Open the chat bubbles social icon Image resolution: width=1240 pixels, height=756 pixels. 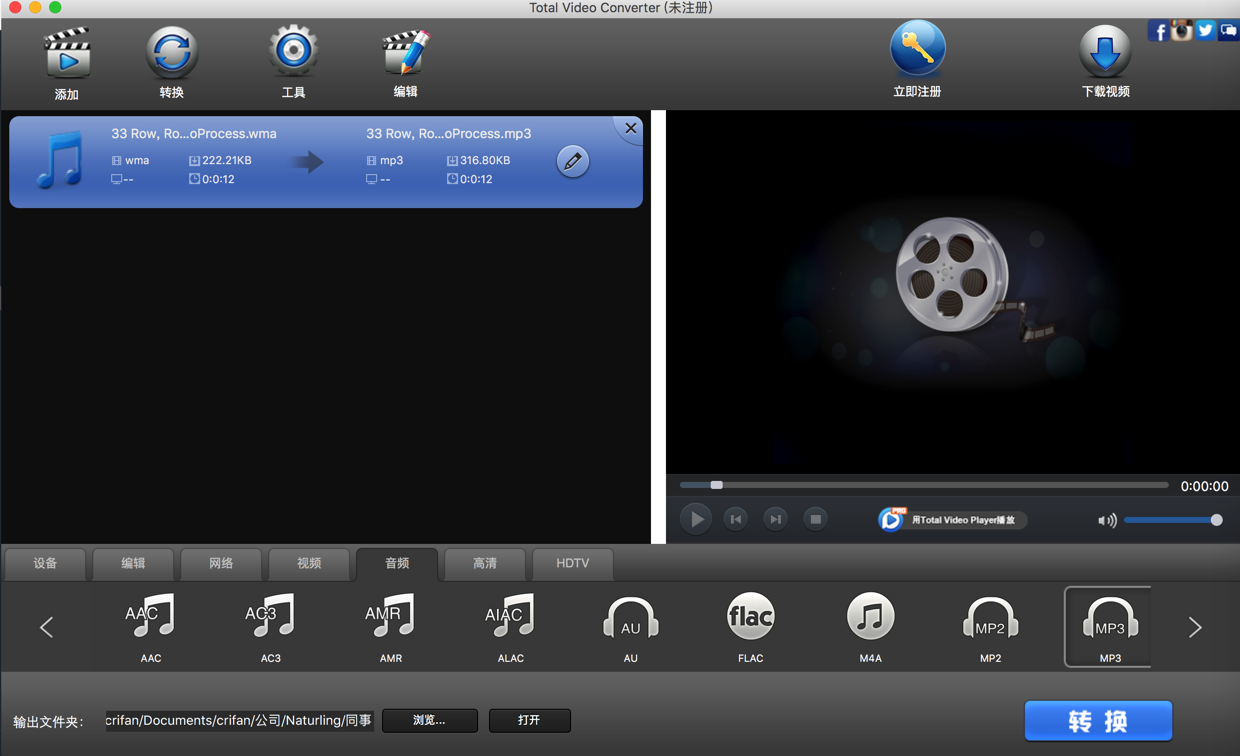(x=1228, y=30)
